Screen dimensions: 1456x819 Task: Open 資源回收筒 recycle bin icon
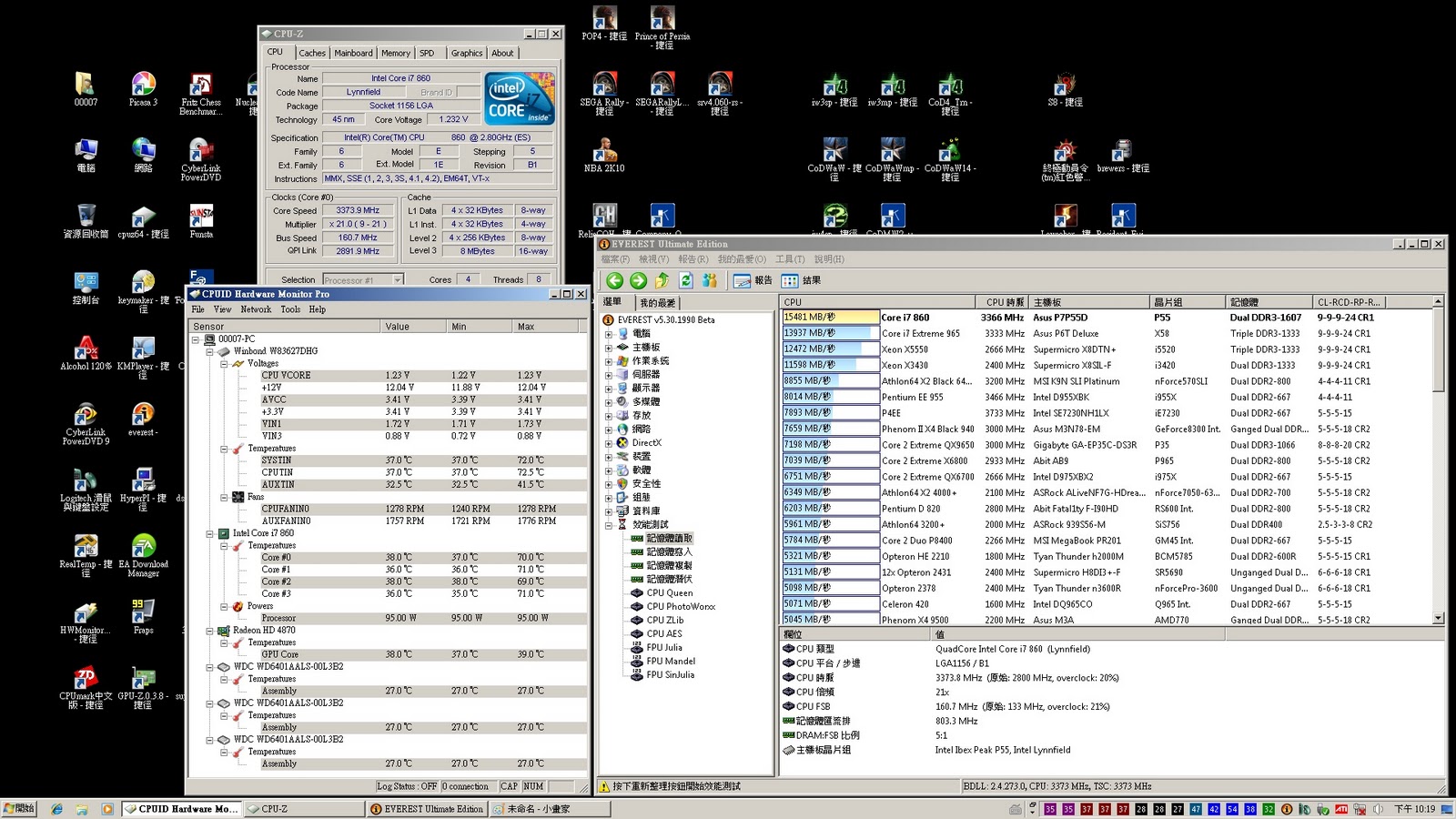pyautogui.click(x=86, y=221)
